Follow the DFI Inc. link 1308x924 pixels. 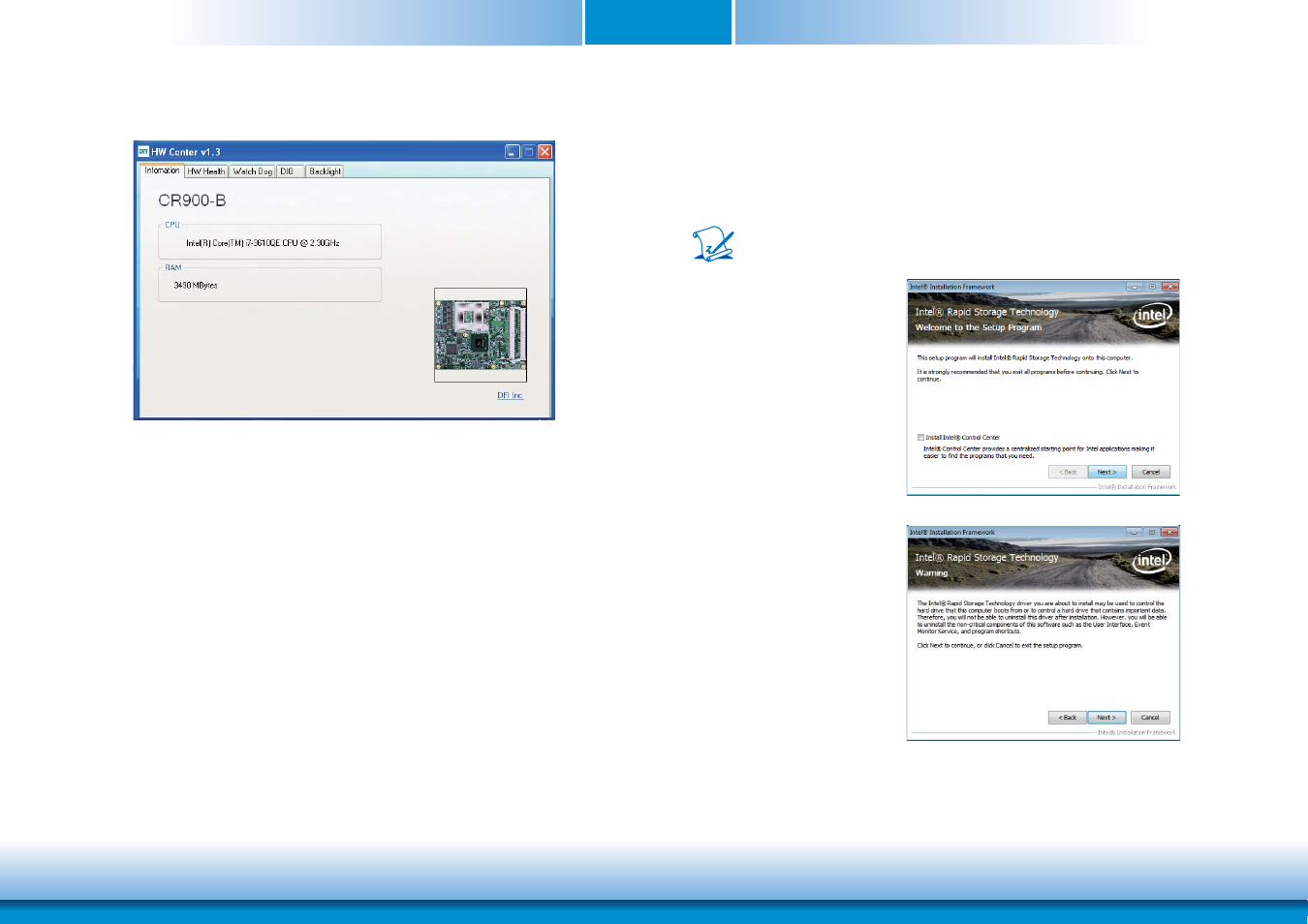(511, 395)
